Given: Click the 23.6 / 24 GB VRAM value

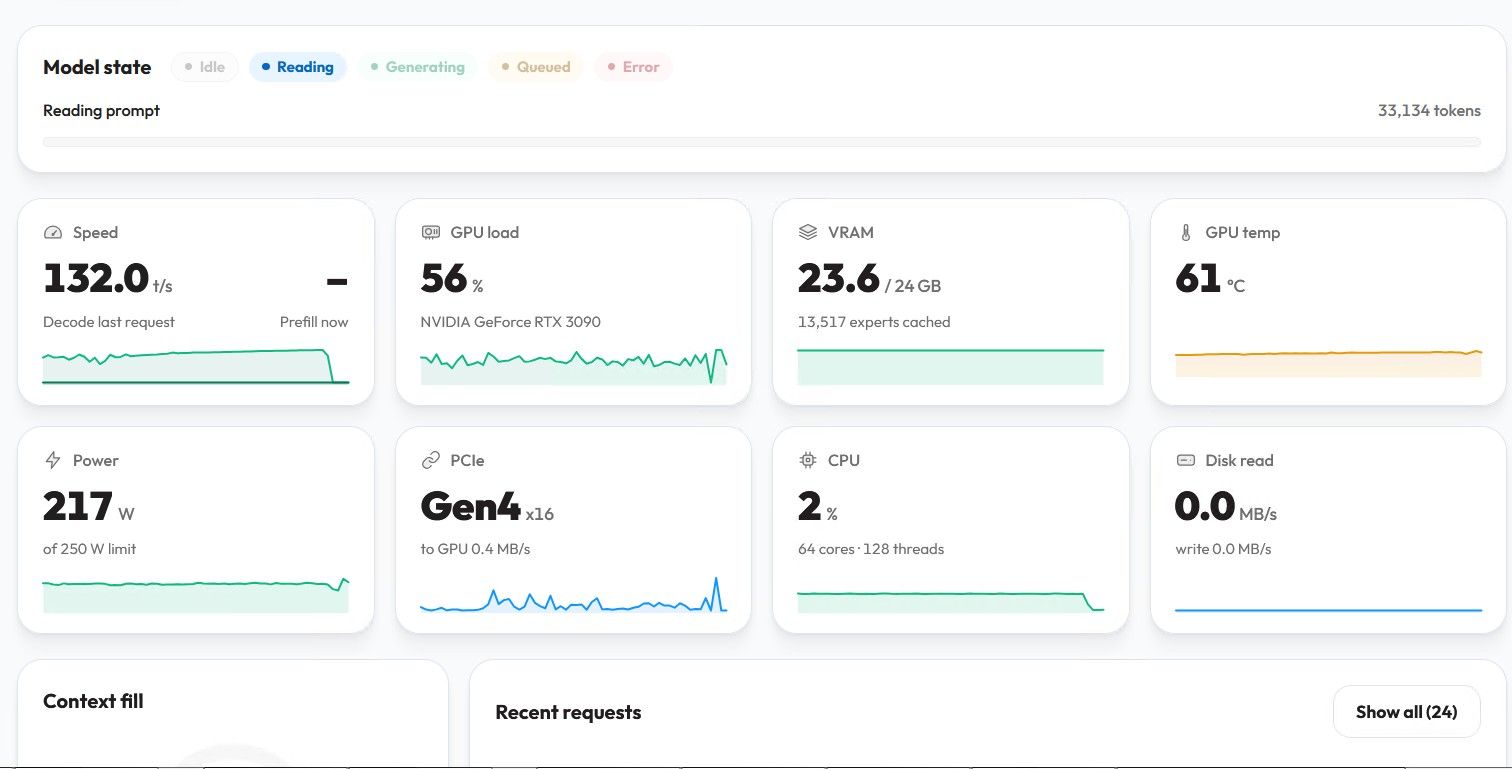Looking at the screenshot, I should (x=869, y=279).
